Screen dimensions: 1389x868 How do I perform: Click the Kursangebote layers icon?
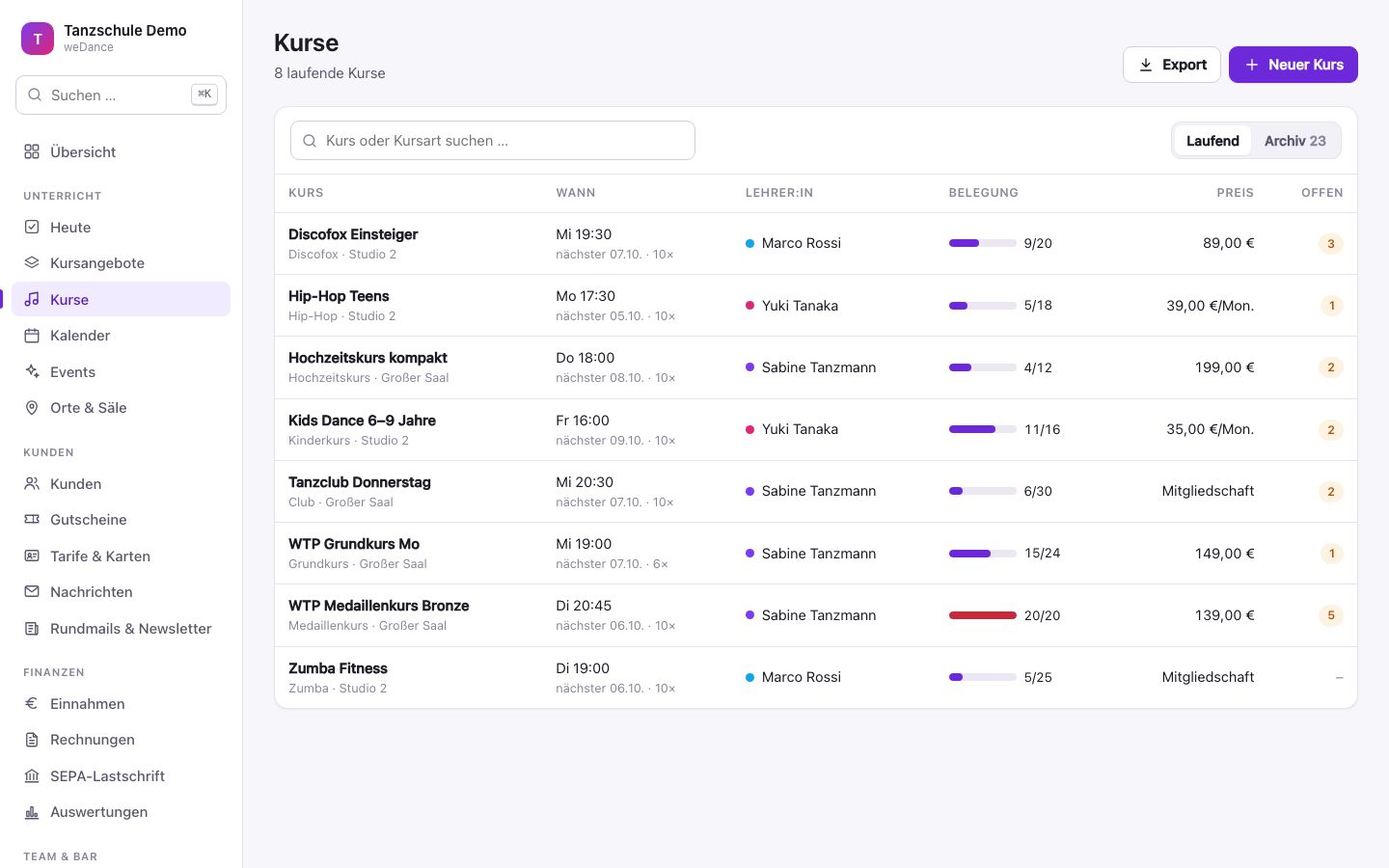click(32, 262)
